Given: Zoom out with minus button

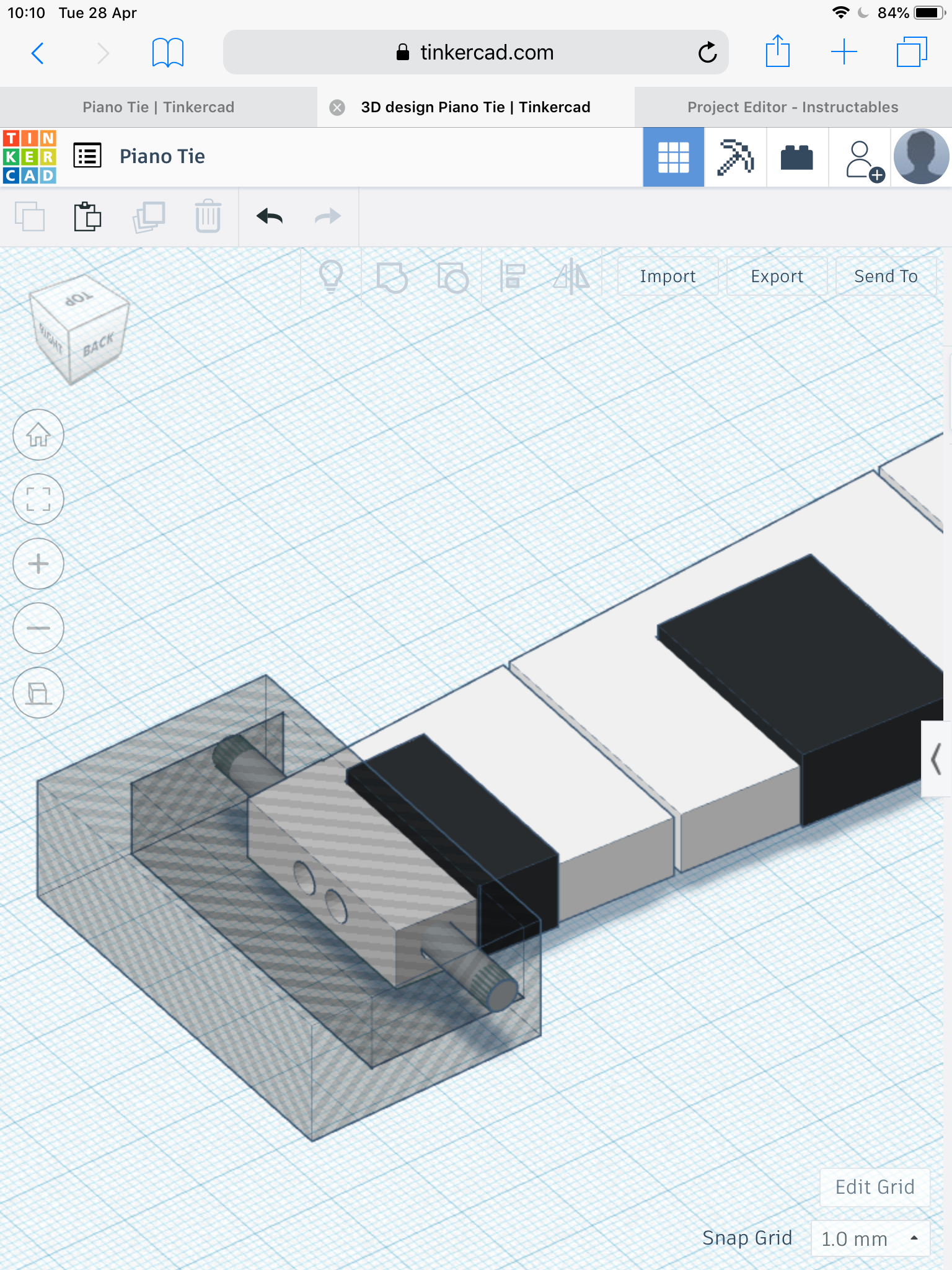Looking at the screenshot, I should [x=38, y=628].
